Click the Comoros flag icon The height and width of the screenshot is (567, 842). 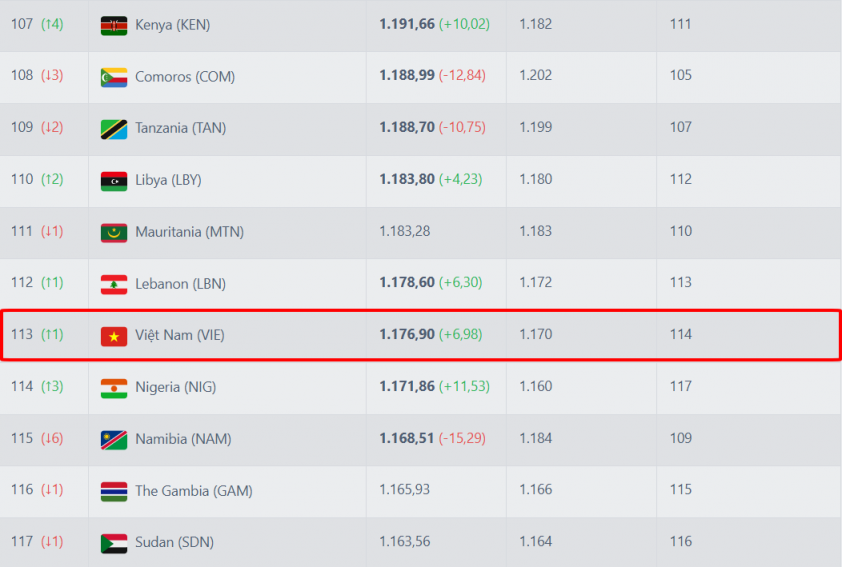[114, 77]
